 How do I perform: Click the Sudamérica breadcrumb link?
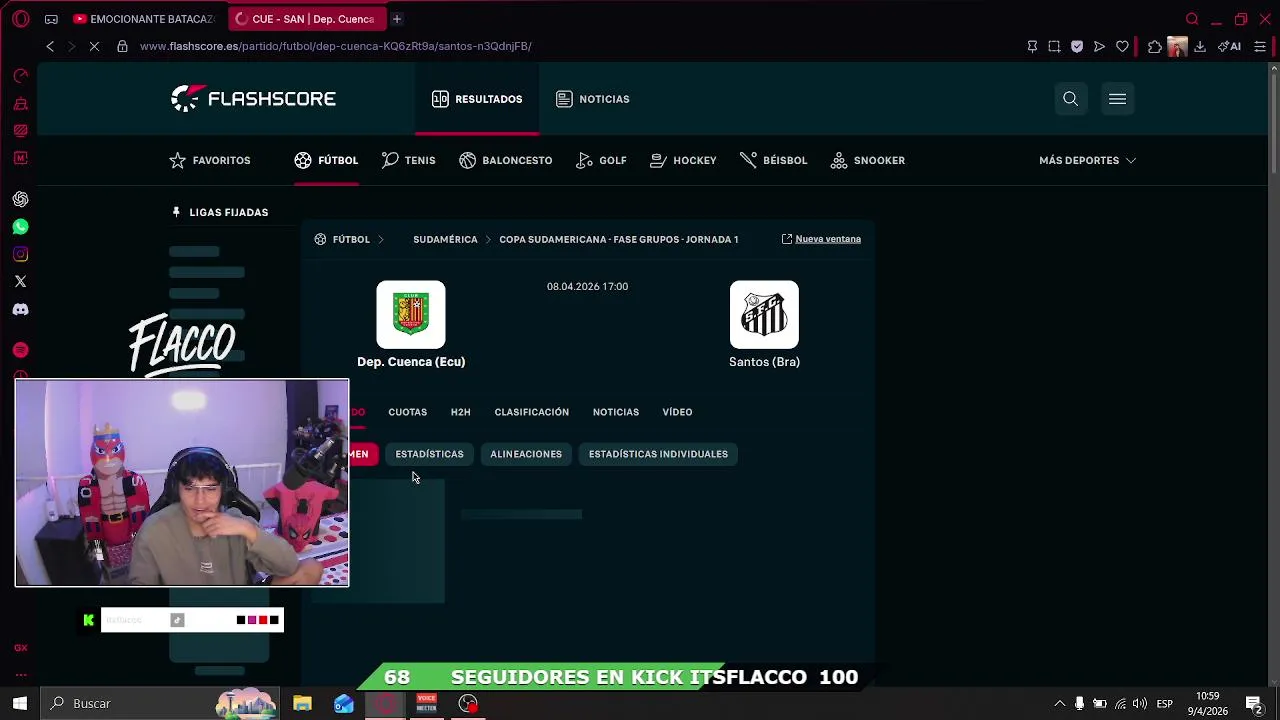point(445,239)
